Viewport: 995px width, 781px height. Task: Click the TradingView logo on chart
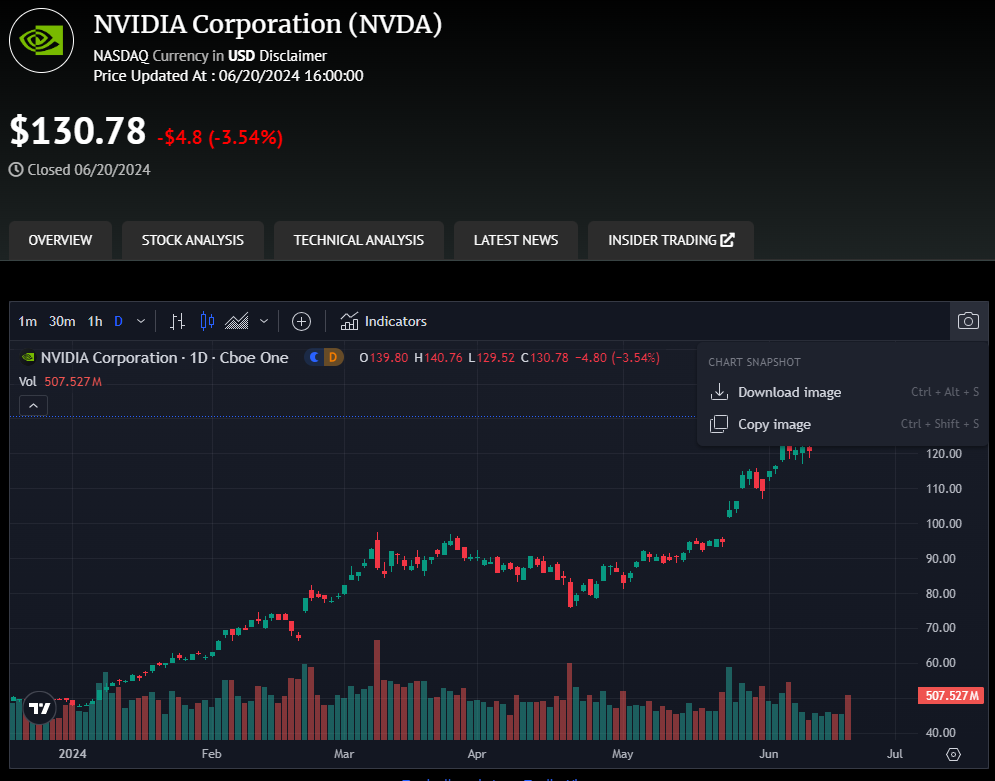pos(39,708)
